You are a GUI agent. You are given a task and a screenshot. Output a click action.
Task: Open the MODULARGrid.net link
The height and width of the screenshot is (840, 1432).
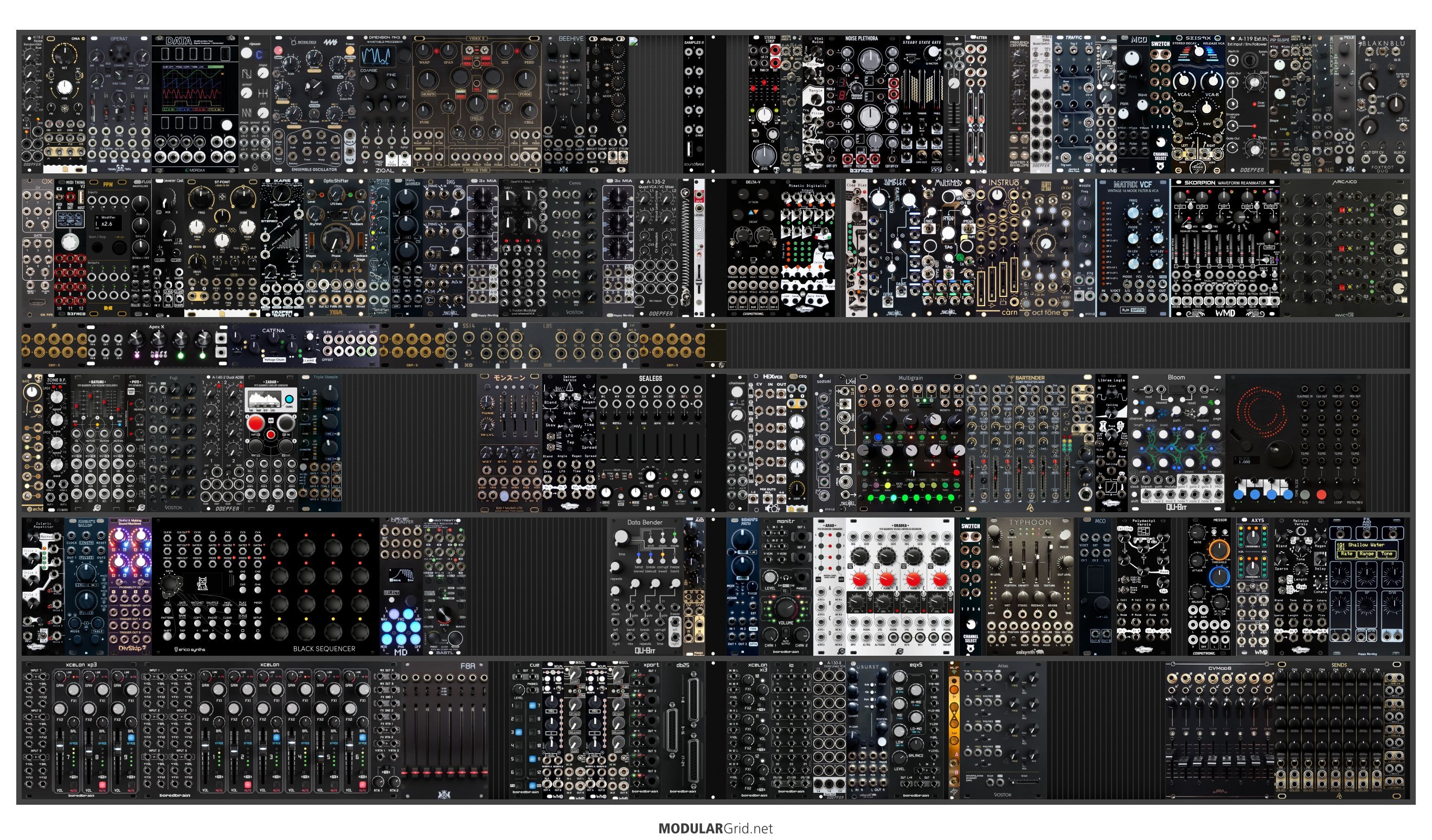pos(715,828)
